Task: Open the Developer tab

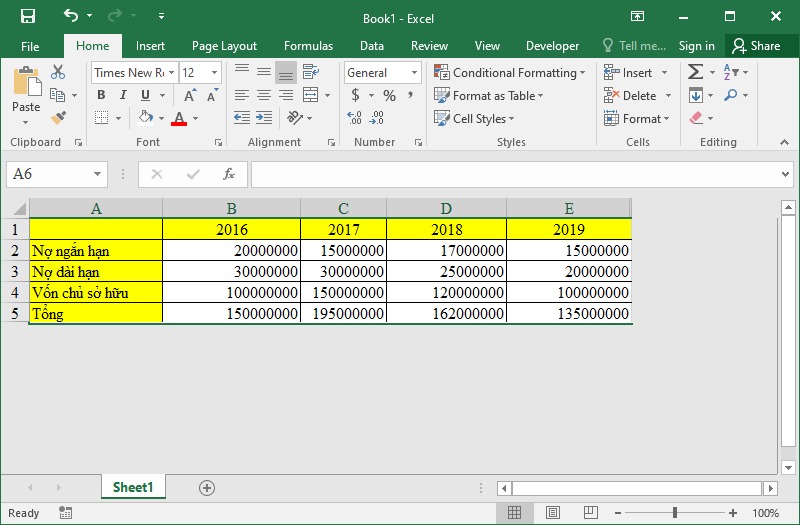Action: [552, 46]
